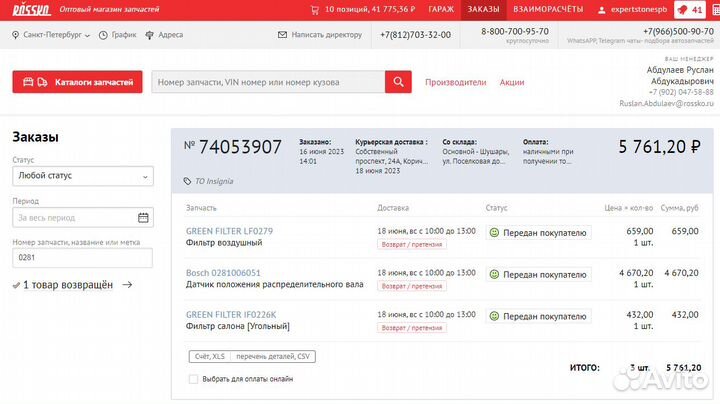Open notifications badge showing 41
Image resolution: width=720 pixels, height=404 pixels.
[690, 10]
